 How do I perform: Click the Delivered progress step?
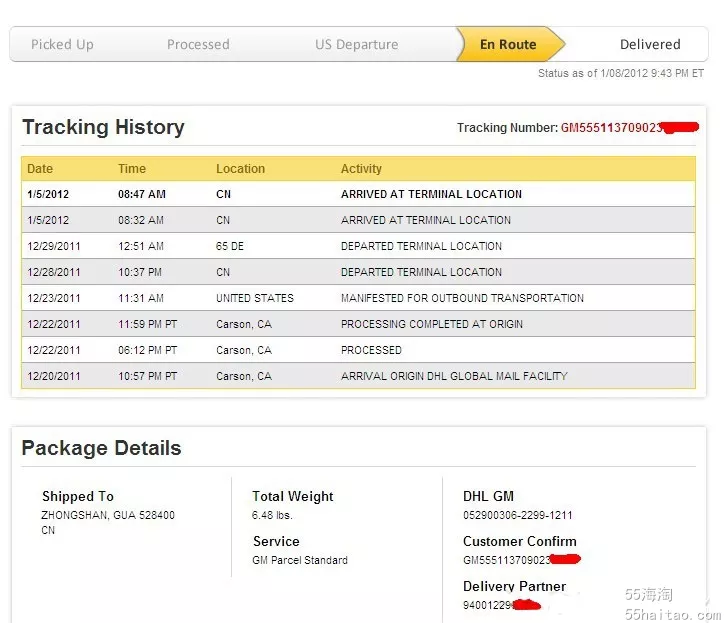[650, 44]
